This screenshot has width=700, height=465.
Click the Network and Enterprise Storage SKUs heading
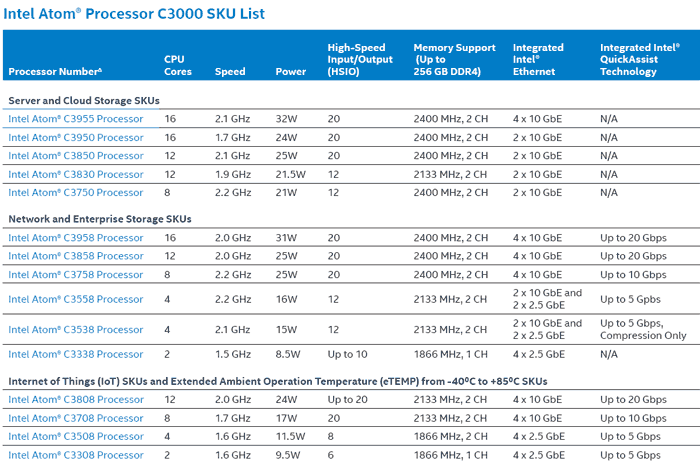pyautogui.click(x=98, y=218)
